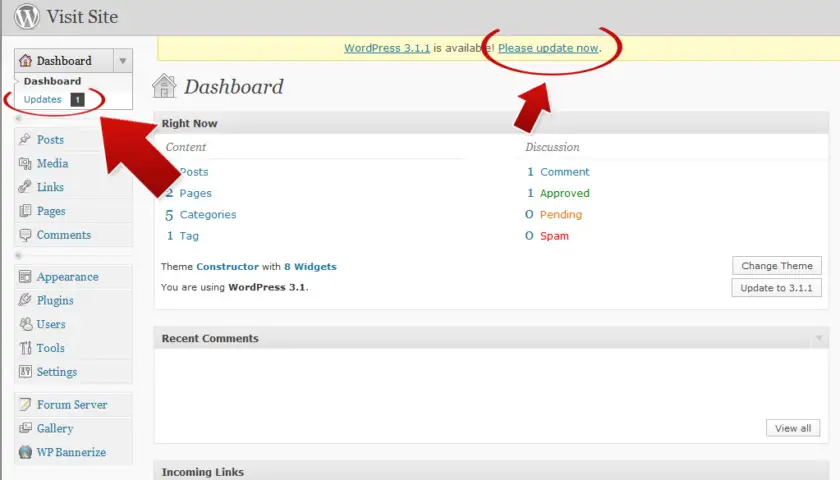This screenshot has width=840, height=480.
Task: Open the Spam comments link
Action: coord(554,236)
